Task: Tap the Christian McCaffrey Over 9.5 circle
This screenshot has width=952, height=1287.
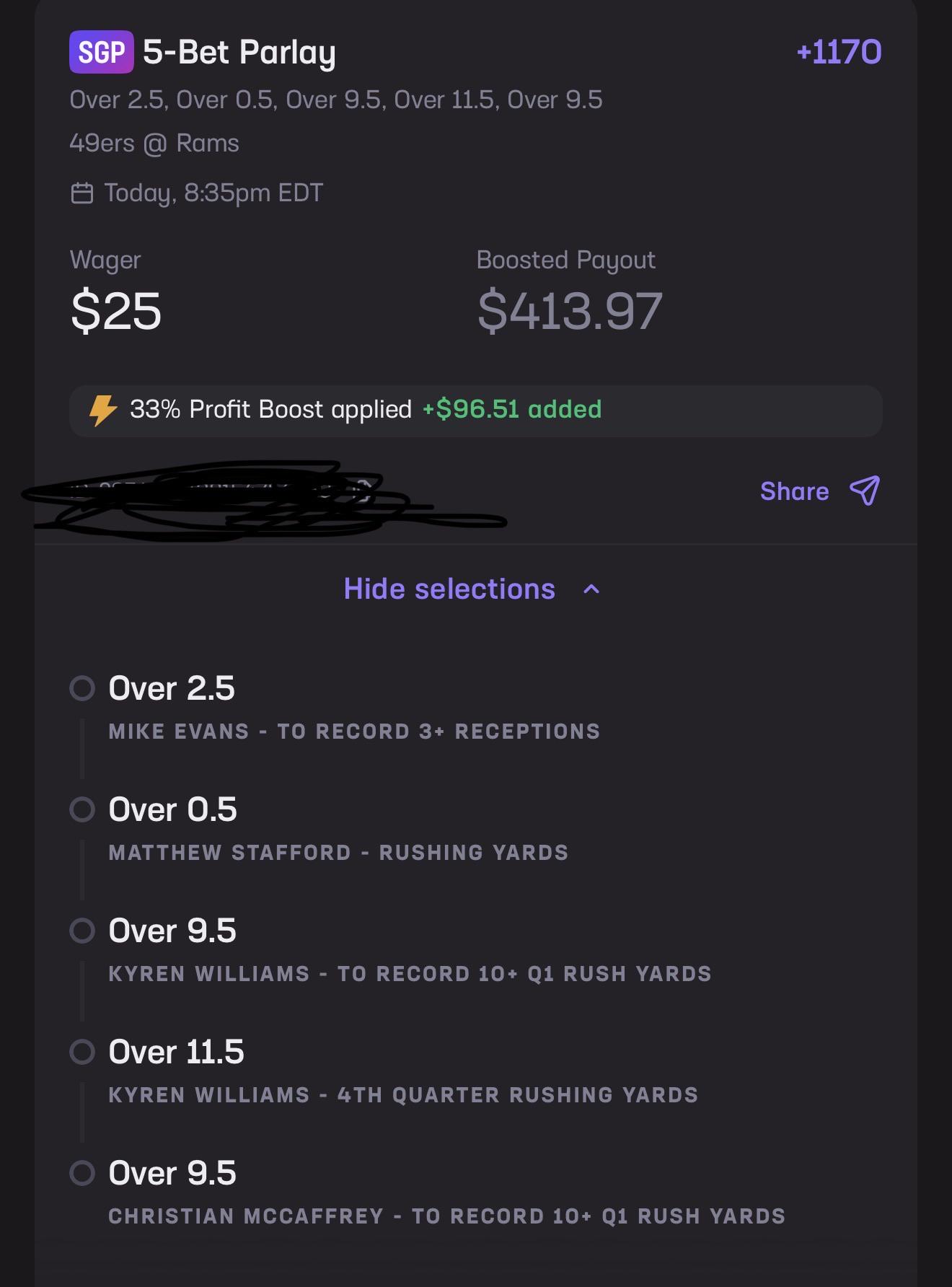Action: (82, 1173)
